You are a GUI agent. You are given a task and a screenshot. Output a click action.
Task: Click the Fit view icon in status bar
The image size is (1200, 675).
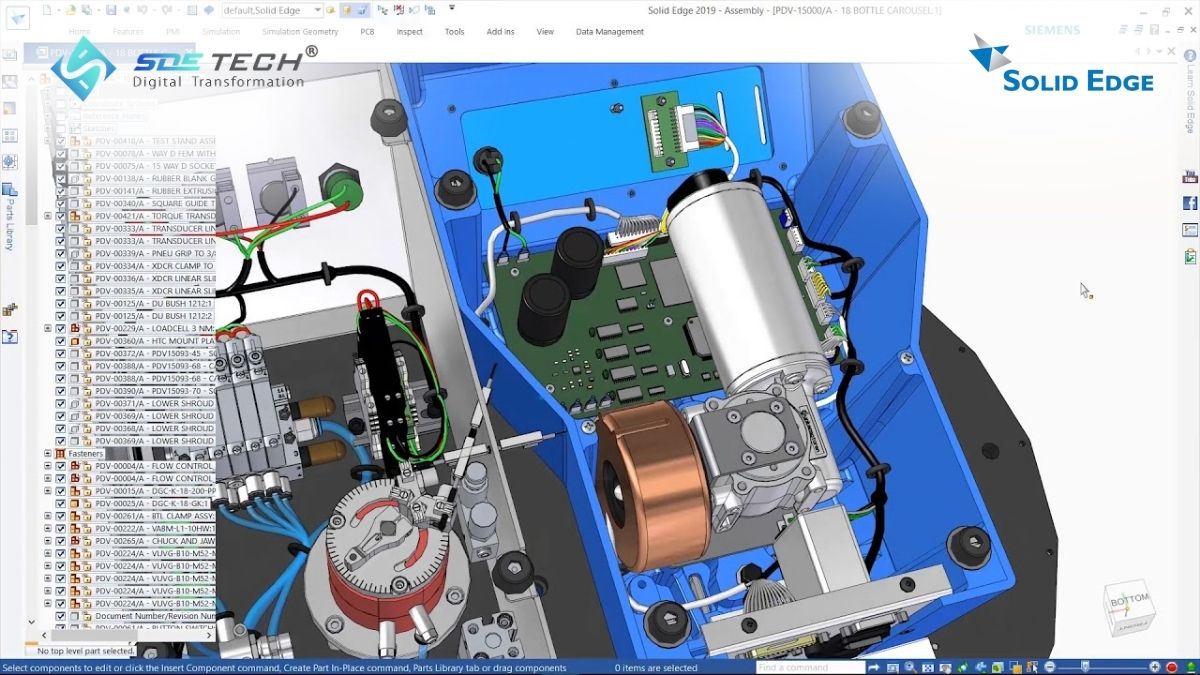[x=928, y=666]
